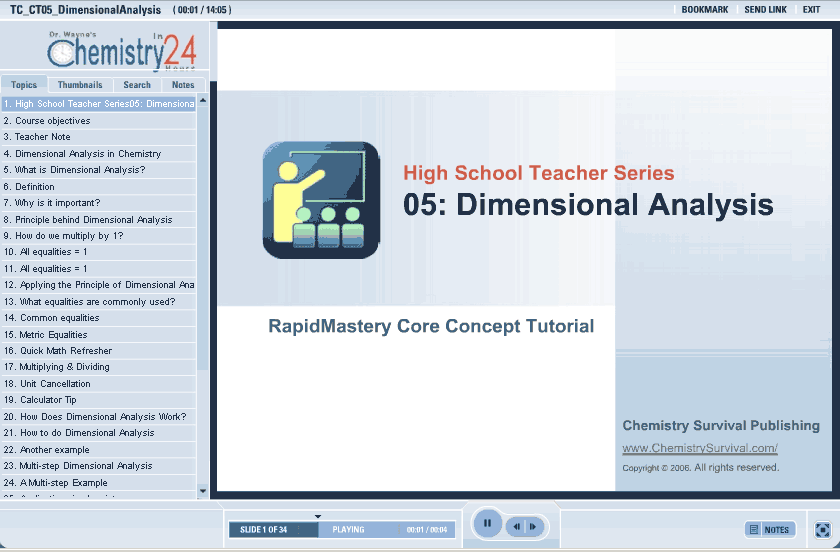Open the Notes panel from bottom bar

[769, 530]
